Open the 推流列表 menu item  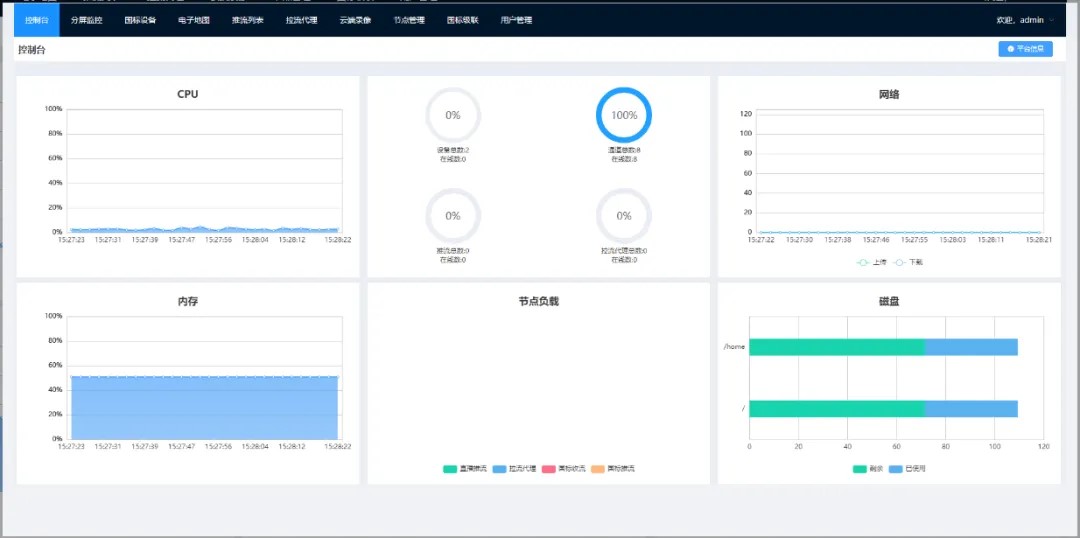[x=247, y=20]
